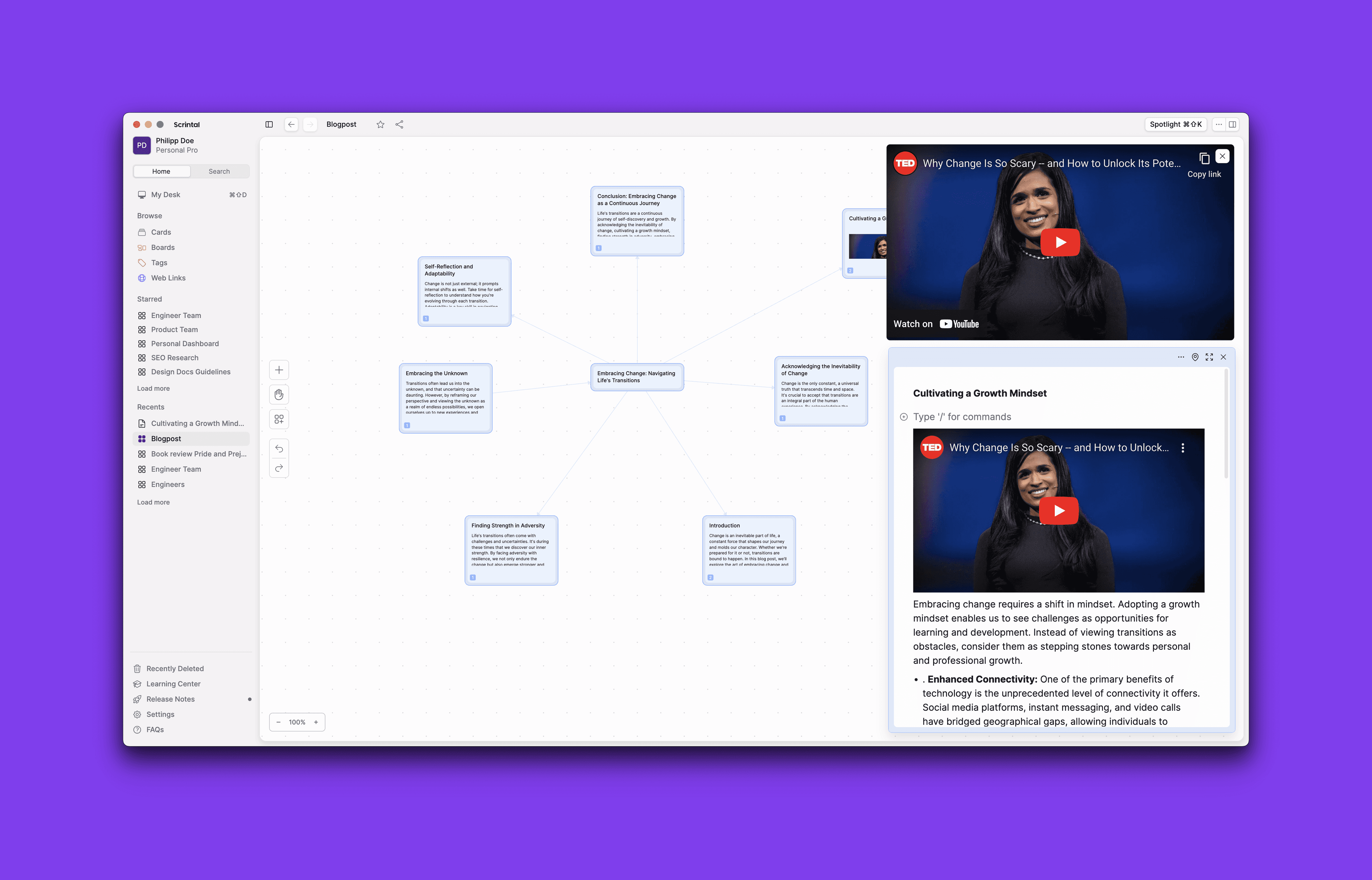Toggle the left sidebar panel
1372x880 pixels.
click(269, 125)
